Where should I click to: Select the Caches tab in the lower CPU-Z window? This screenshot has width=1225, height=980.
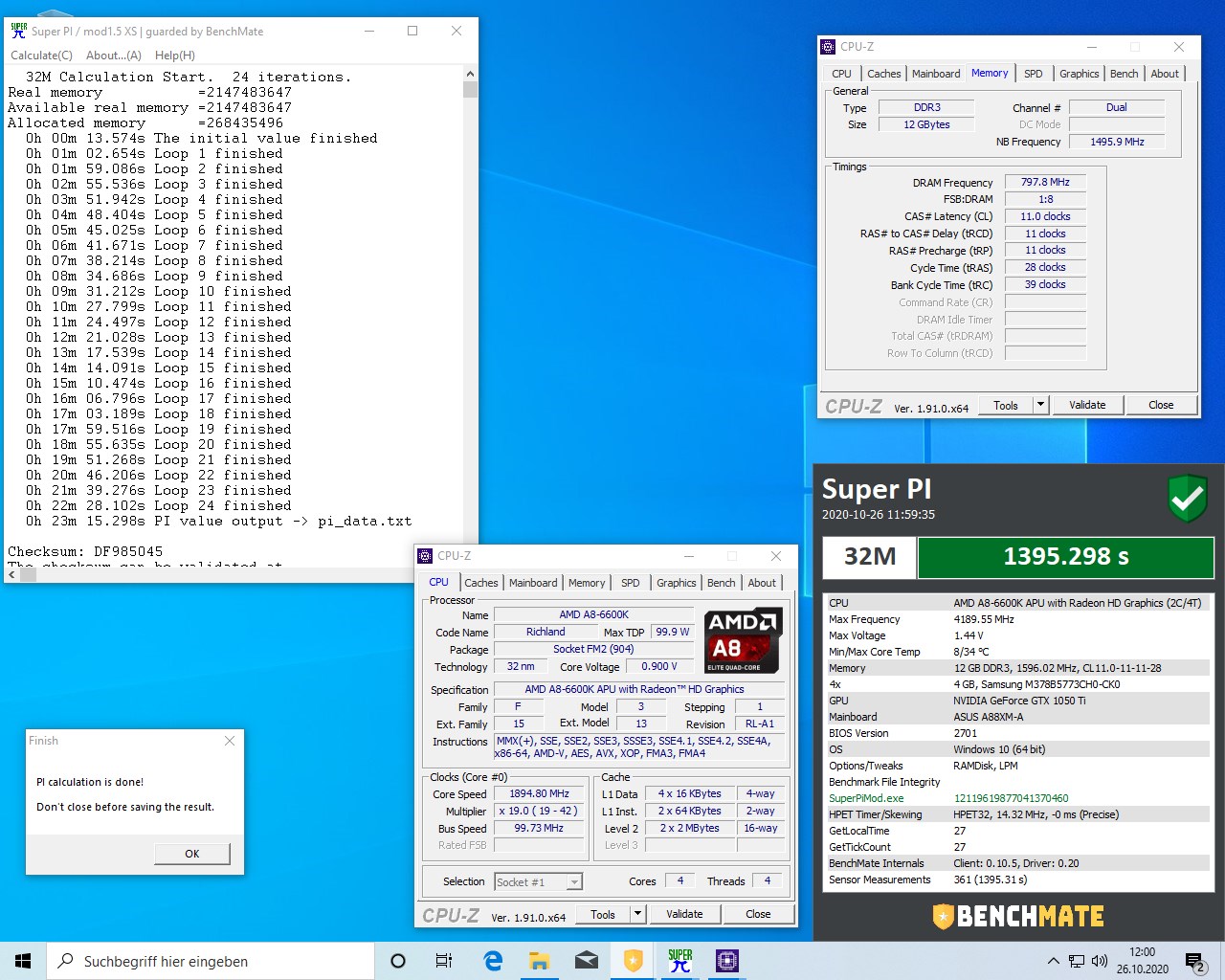click(481, 583)
